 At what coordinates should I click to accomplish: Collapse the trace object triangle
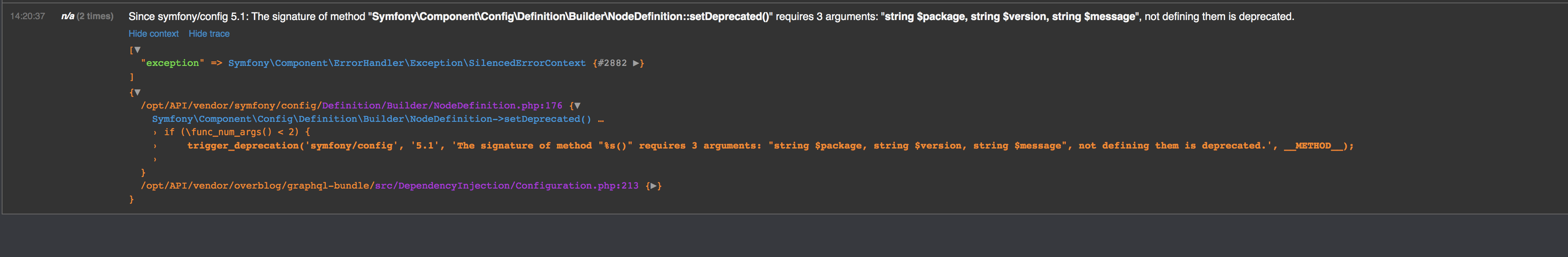coord(137,92)
